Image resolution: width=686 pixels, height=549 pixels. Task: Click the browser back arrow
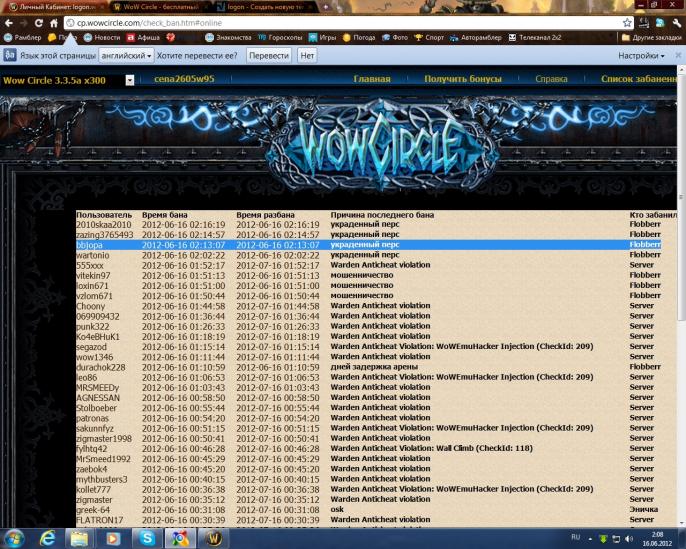9,22
